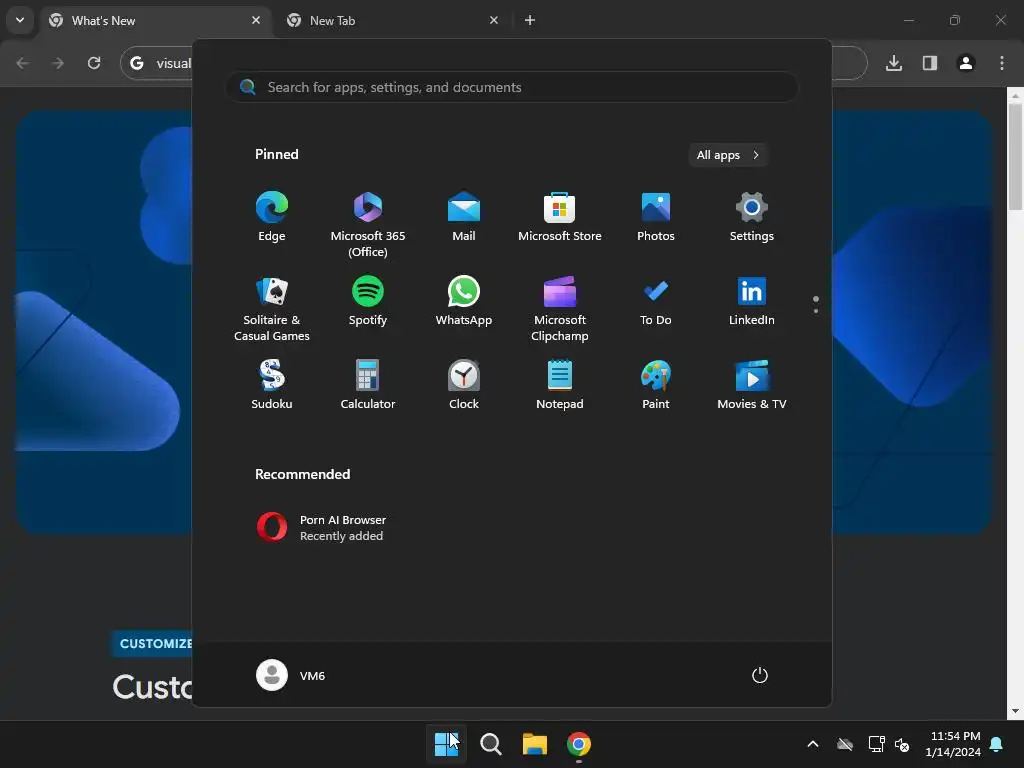Open the recently added Opera browser item
1024x768 pixels.
[321, 528]
